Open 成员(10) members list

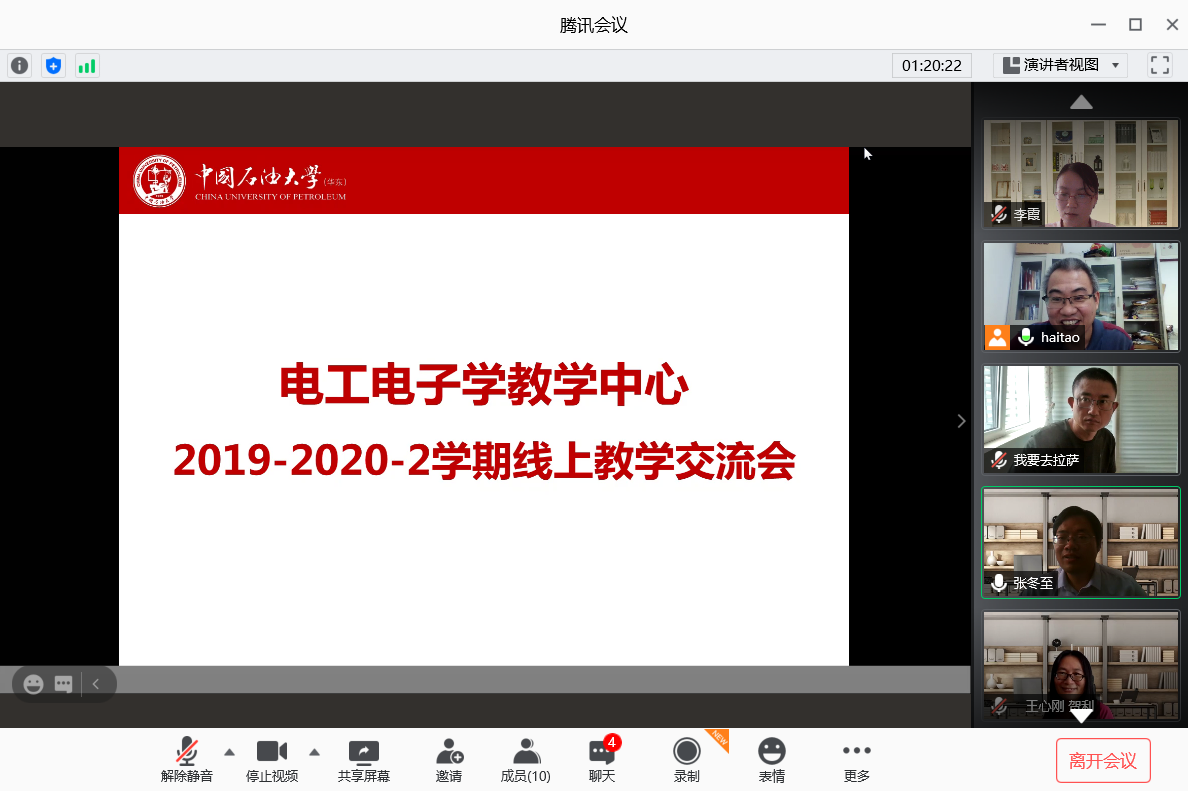pos(525,760)
